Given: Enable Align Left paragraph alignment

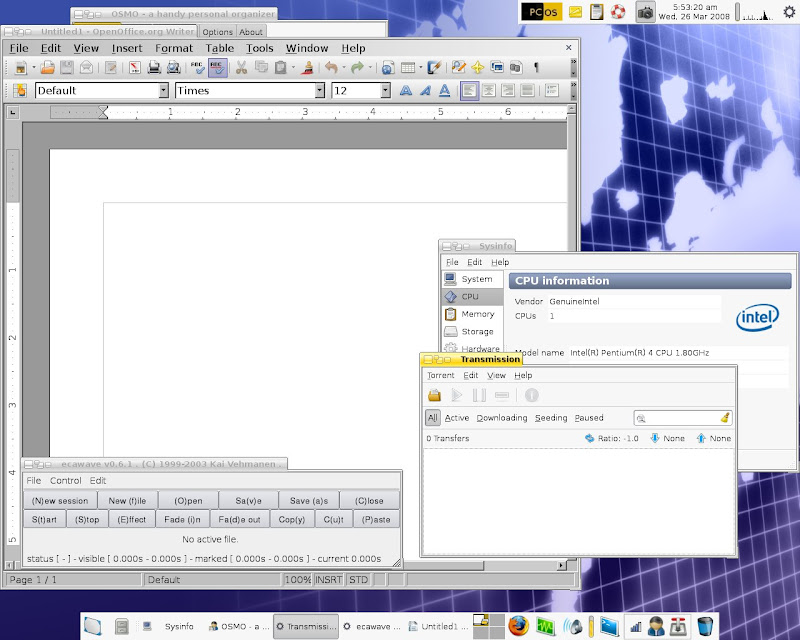Looking at the screenshot, I should pos(469,91).
